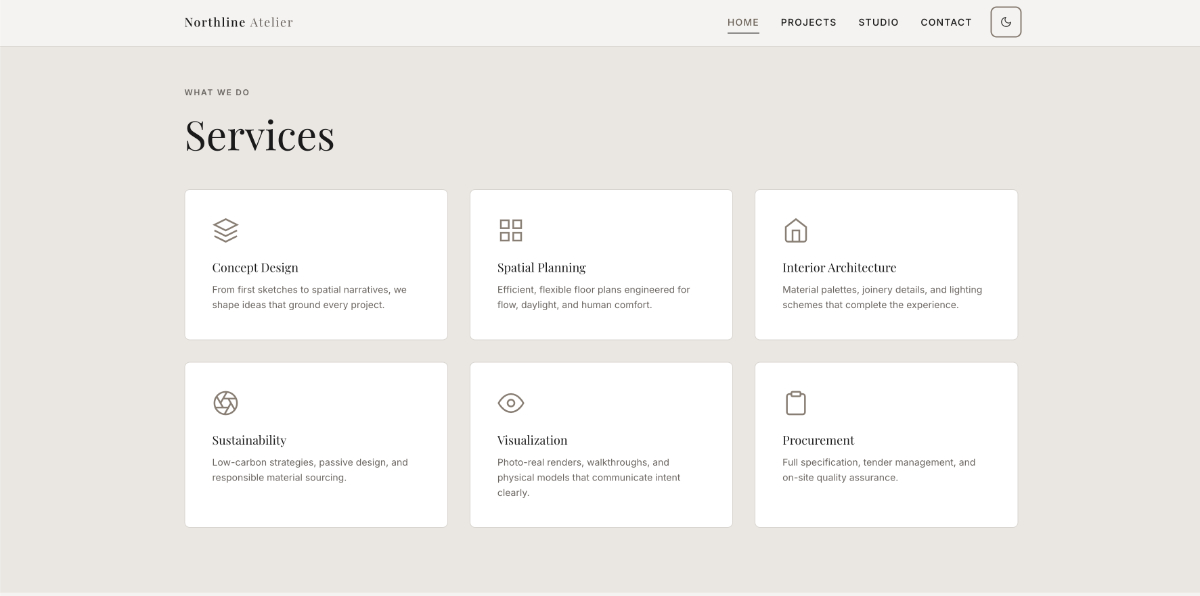The image size is (1200, 596).
Task: Select the STUDIO menu item
Action: click(878, 22)
